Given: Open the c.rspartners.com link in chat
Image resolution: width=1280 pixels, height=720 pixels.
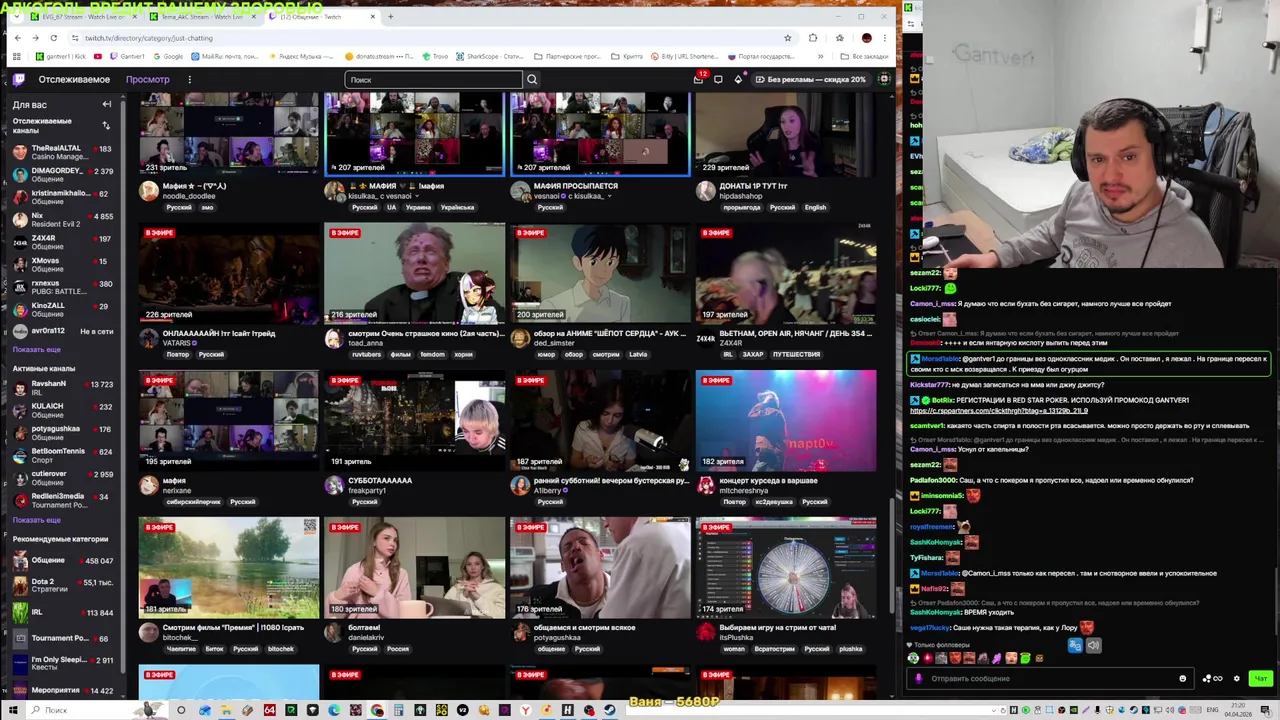Looking at the screenshot, I should 999,411.
